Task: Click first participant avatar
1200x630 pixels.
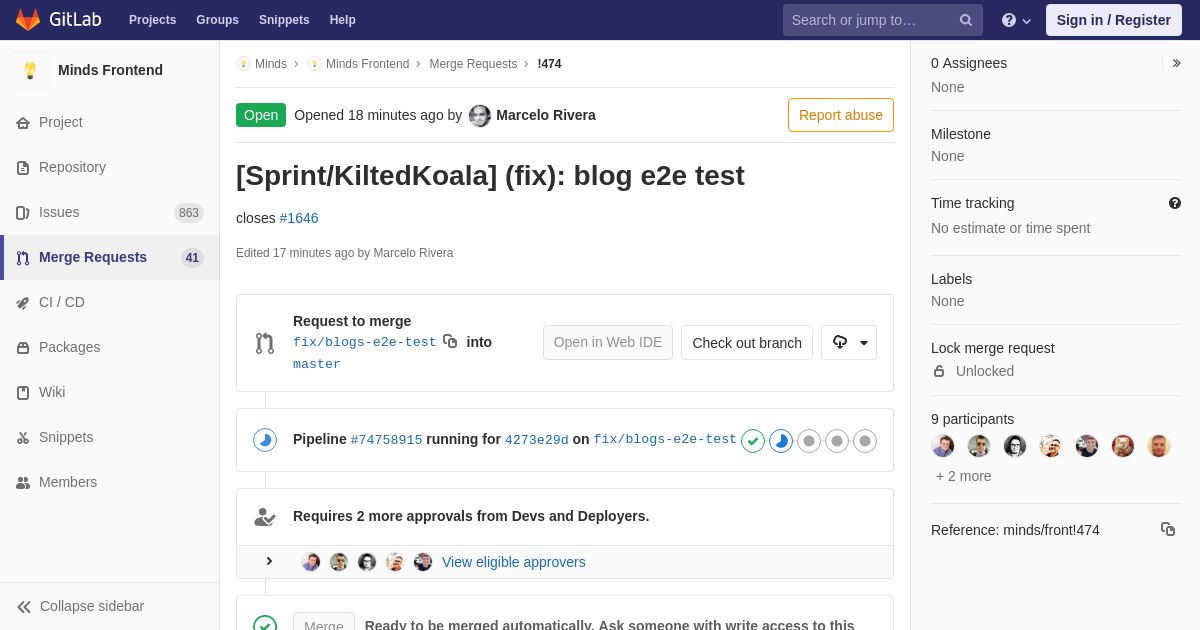Action: click(943, 446)
